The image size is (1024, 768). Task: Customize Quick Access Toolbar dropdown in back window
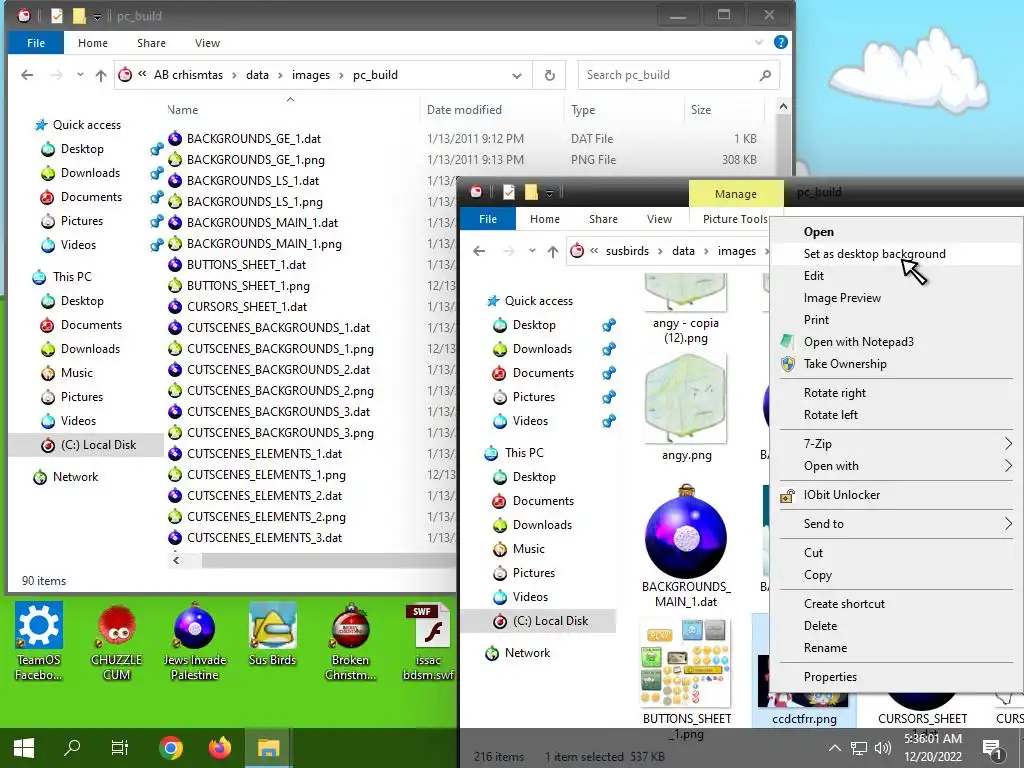97,16
